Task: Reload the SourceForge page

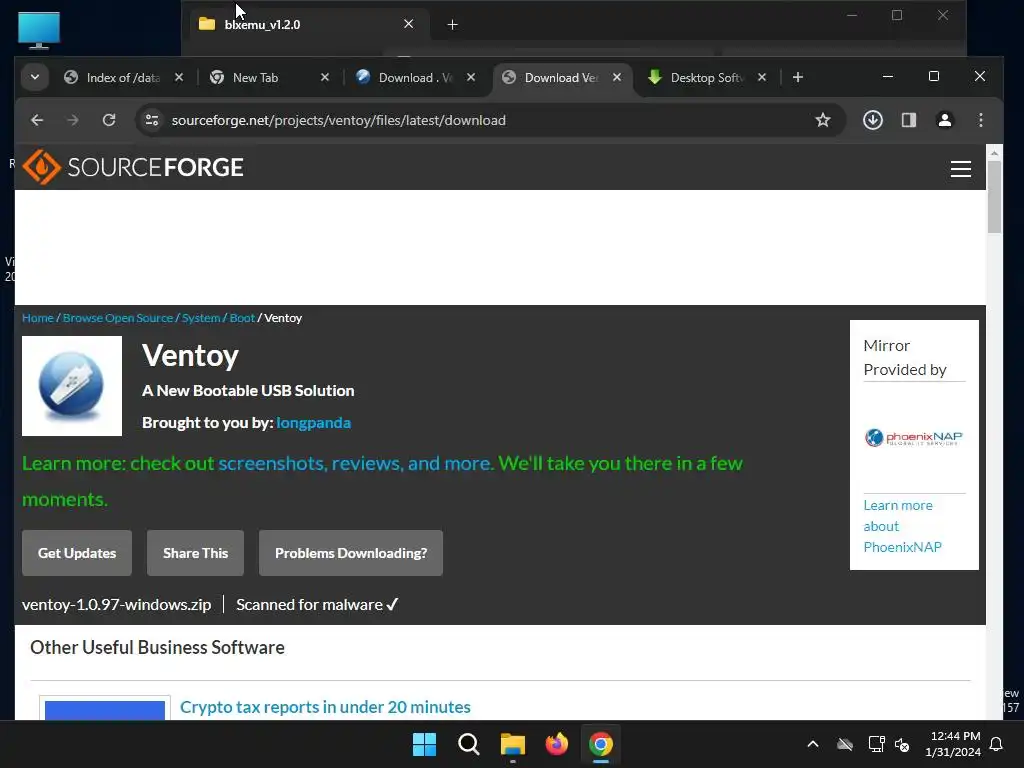Action: [109, 120]
